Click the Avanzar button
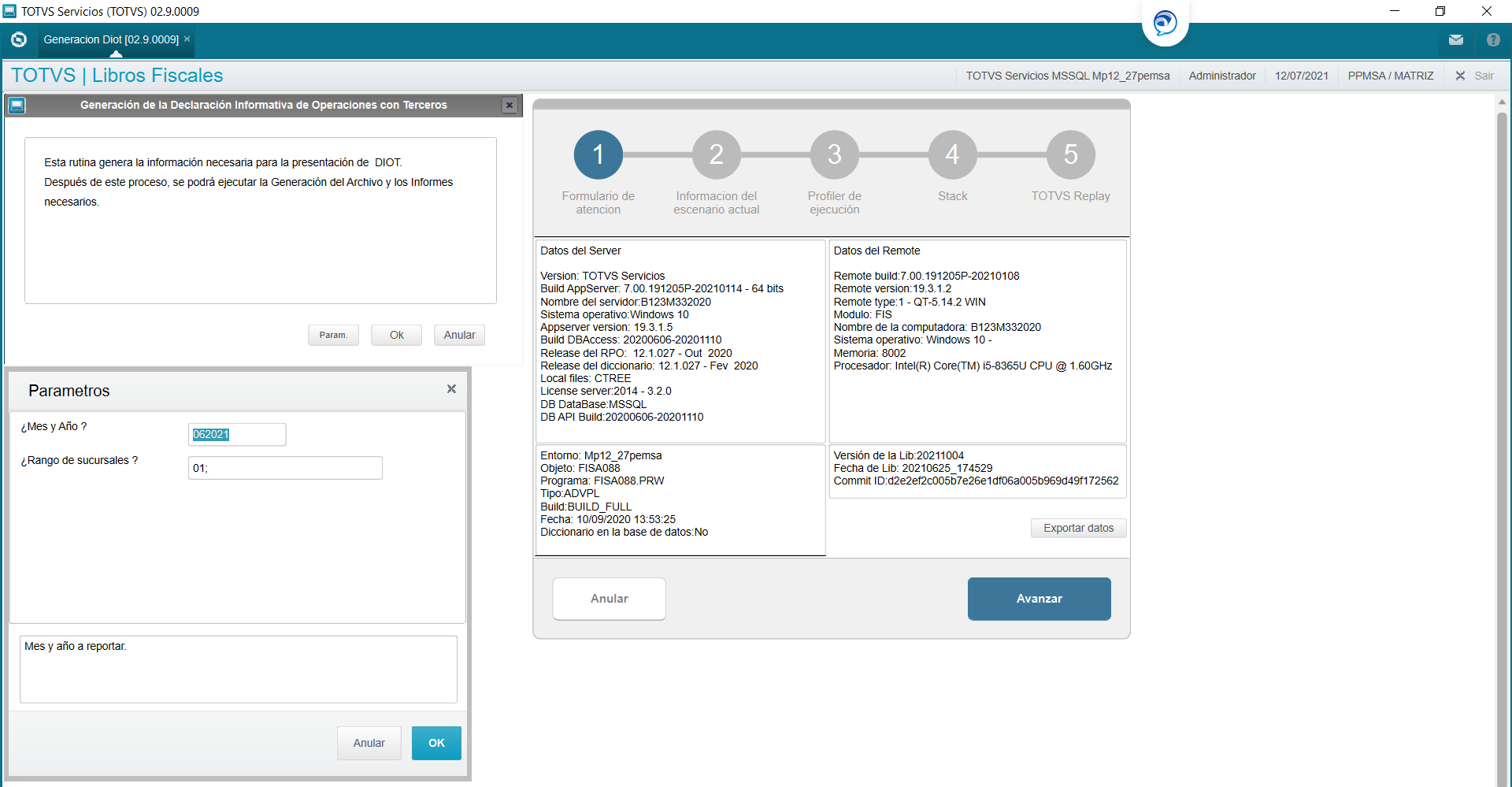This screenshot has width=1512, height=787. (1039, 599)
